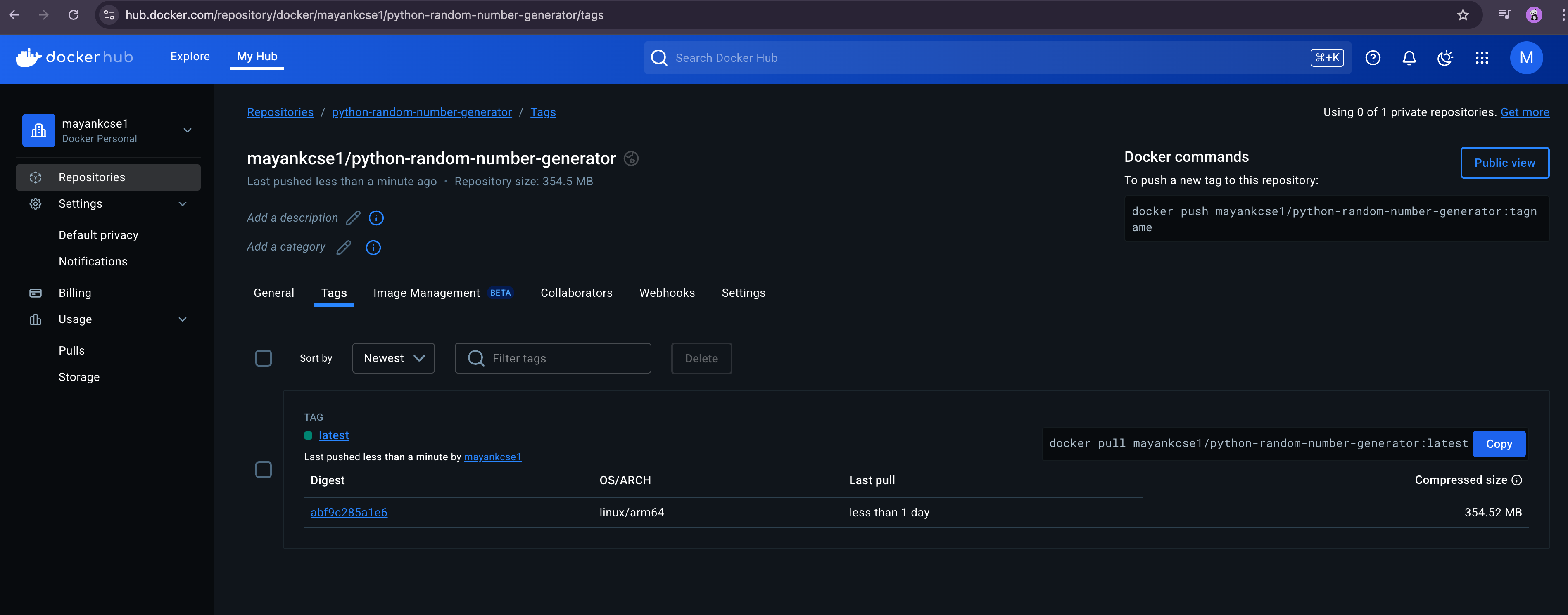Open the Webhooks tab
The image size is (1568, 615).
(667, 293)
